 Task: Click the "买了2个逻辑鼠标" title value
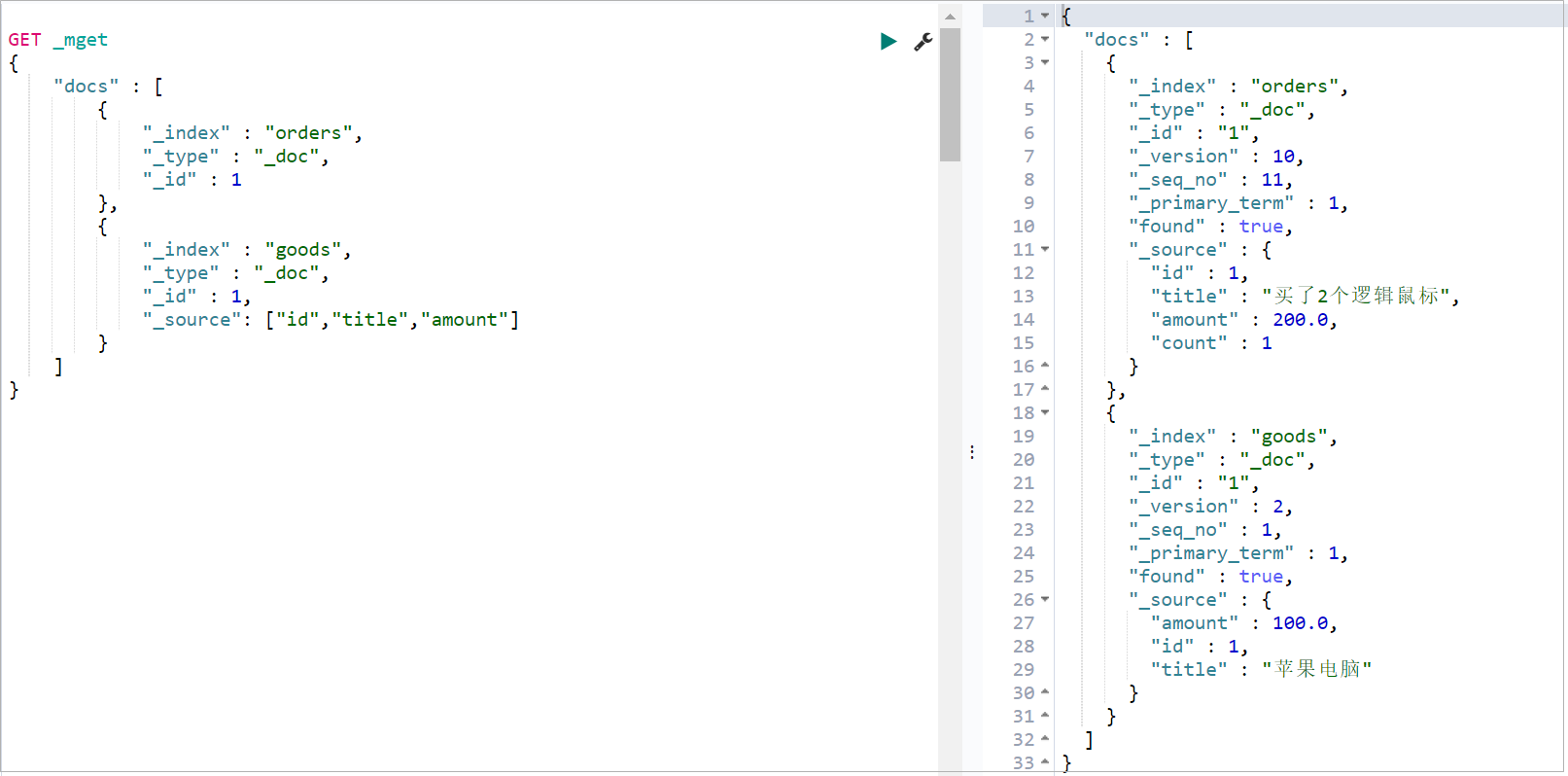pyautogui.click(x=1356, y=296)
